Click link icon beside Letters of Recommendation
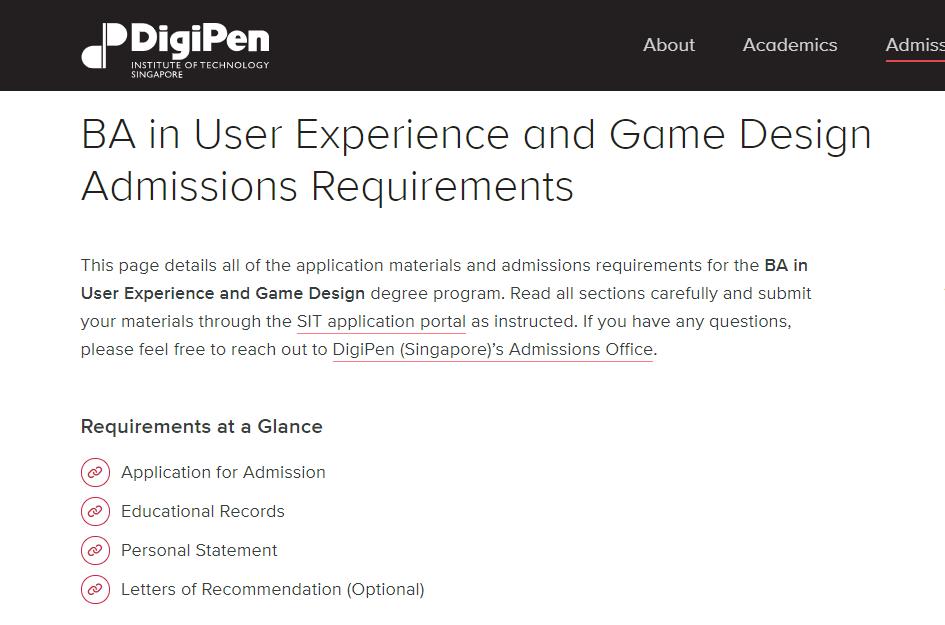945x625 pixels. 95,589
